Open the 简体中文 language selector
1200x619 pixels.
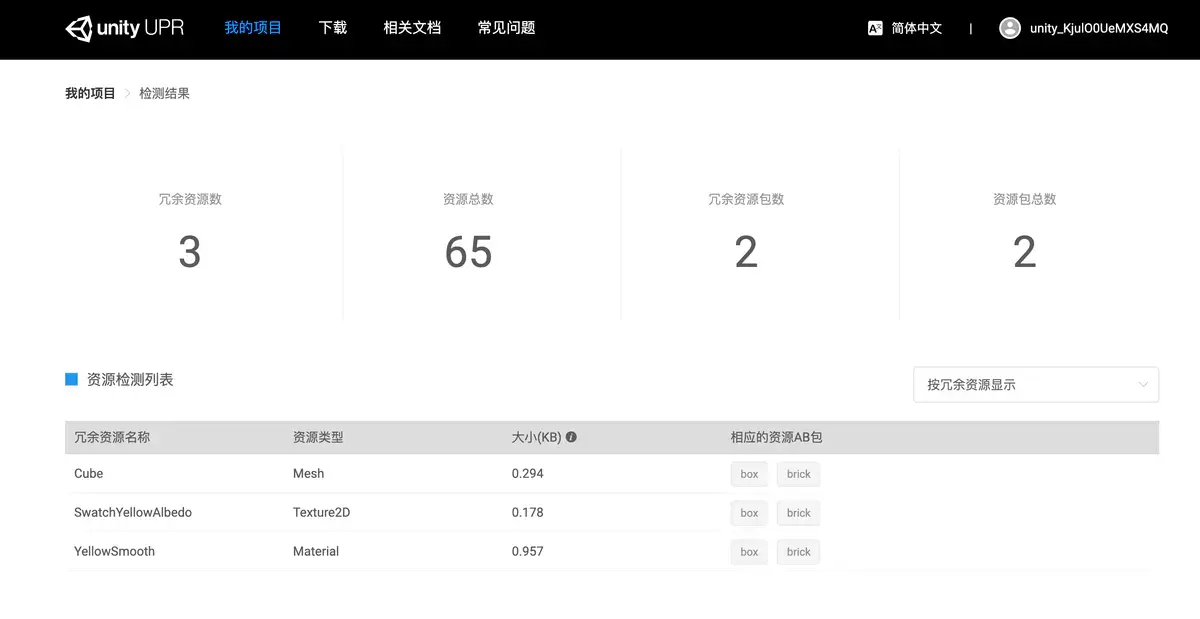(916, 28)
